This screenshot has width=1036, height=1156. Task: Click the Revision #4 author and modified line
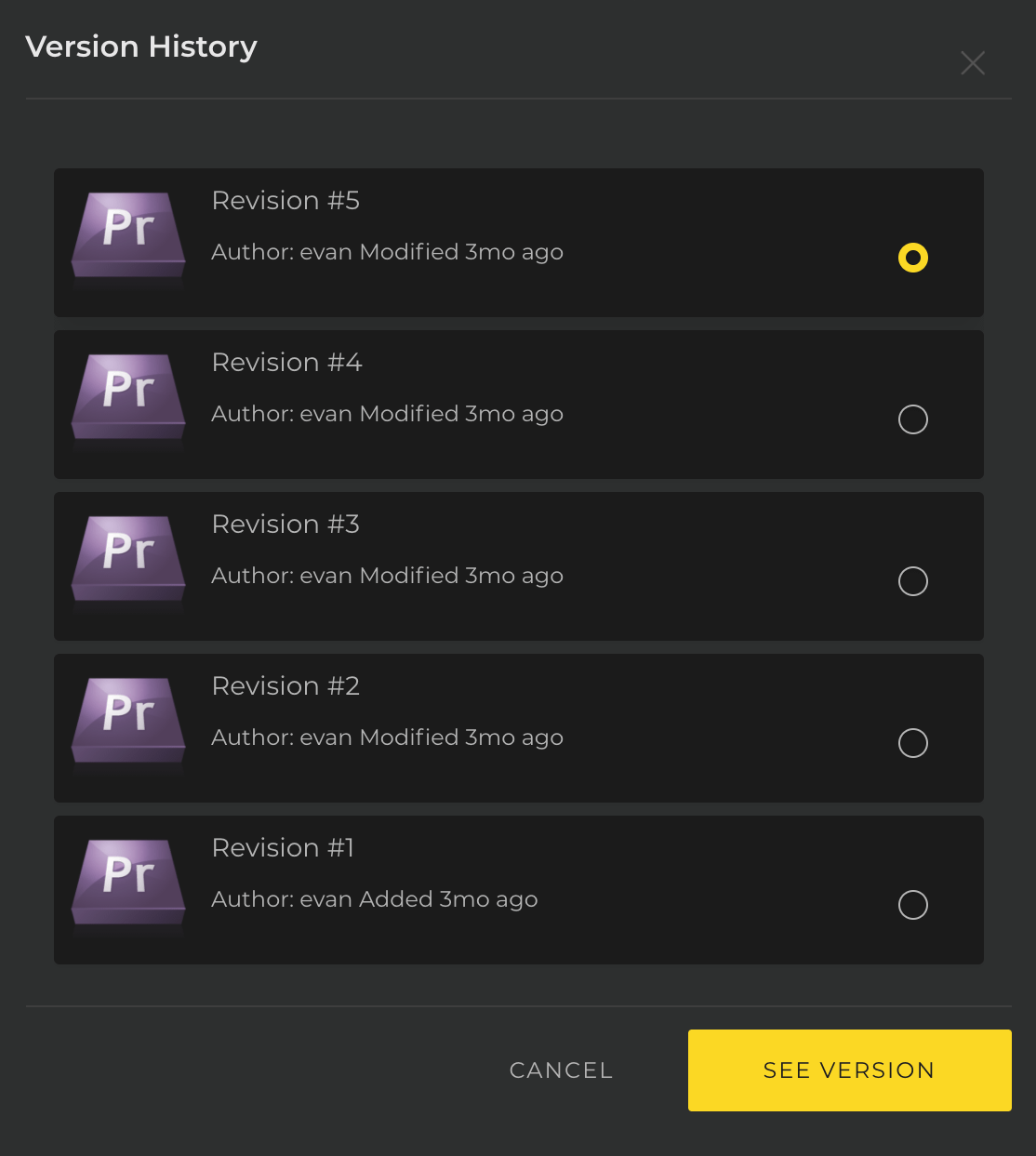388,415
